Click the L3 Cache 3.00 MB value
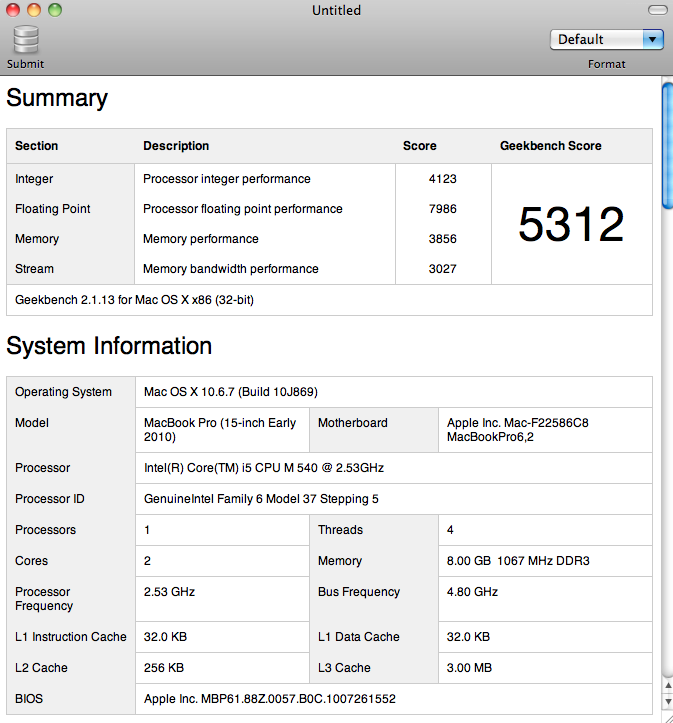The image size is (673, 723). click(469, 668)
